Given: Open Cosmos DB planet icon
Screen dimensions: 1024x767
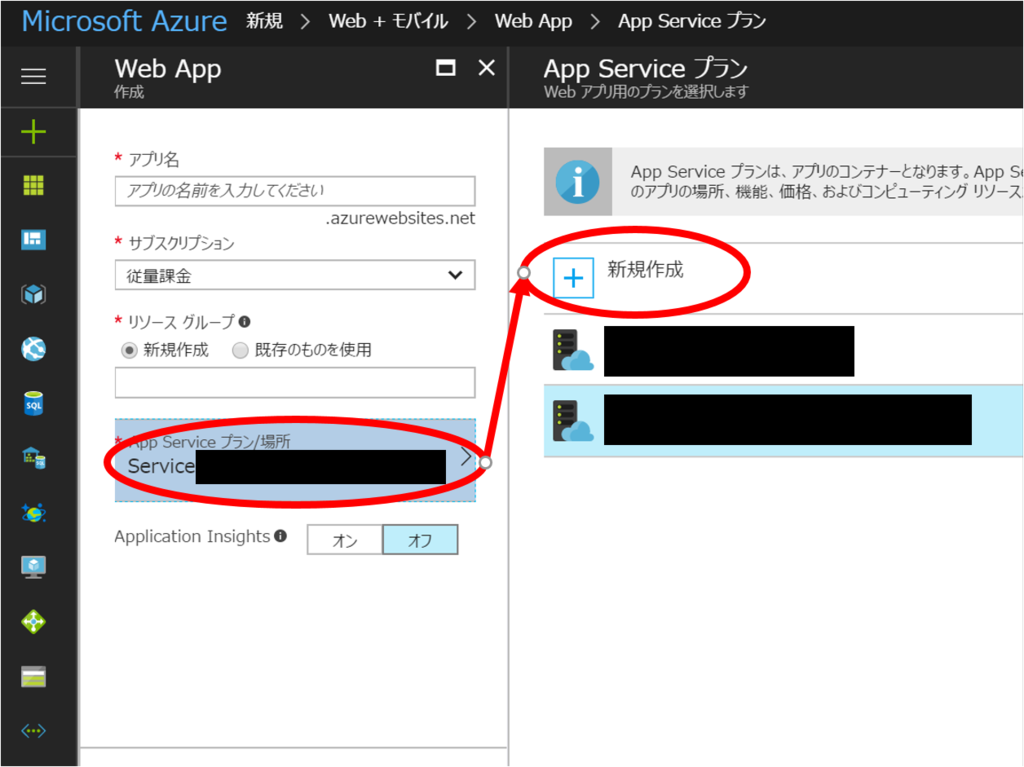Looking at the screenshot, I should pyautogui.click(x=33, y=513).
